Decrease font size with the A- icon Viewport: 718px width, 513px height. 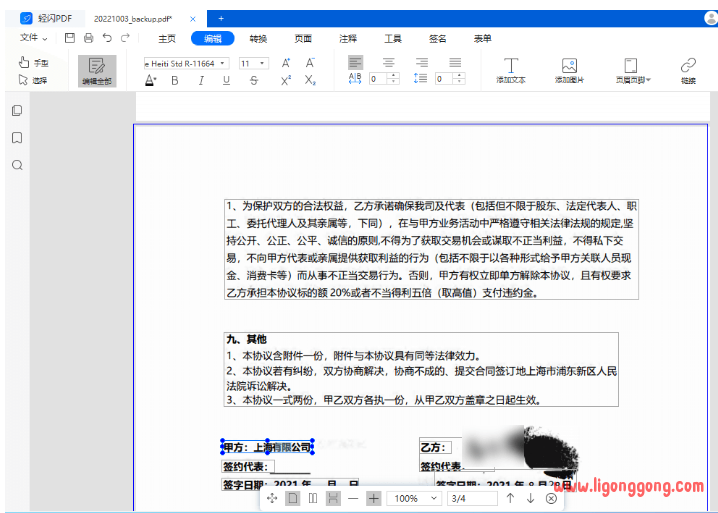pyautogui.click(x=310, y=63)
